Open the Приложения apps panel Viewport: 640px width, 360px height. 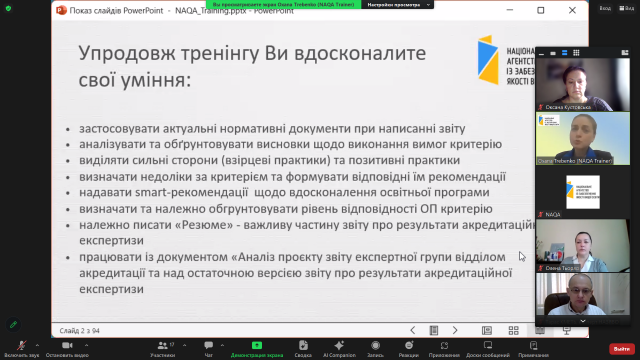pos(444,349)
